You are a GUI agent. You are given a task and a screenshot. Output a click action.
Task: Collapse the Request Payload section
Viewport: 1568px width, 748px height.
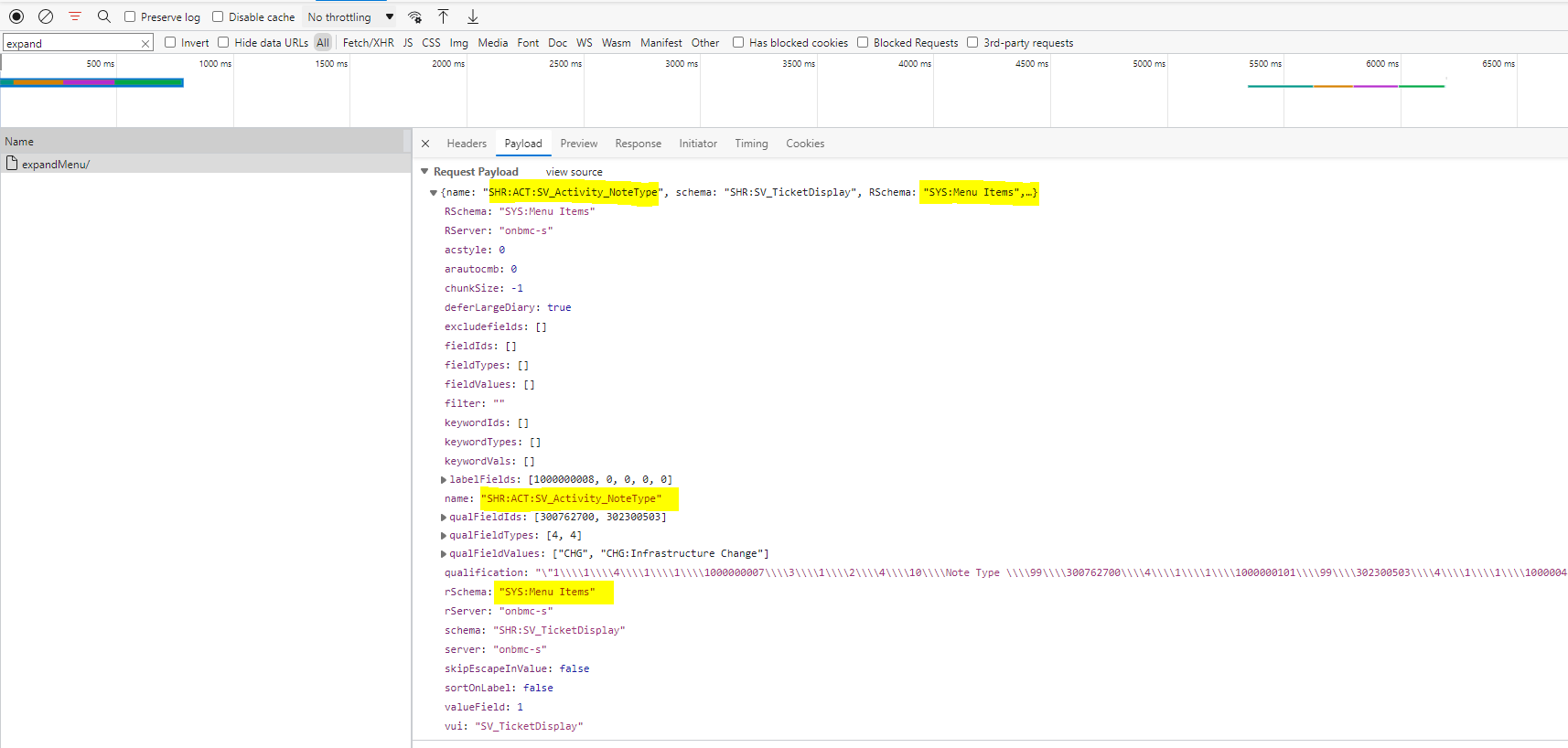coord(424,172)
